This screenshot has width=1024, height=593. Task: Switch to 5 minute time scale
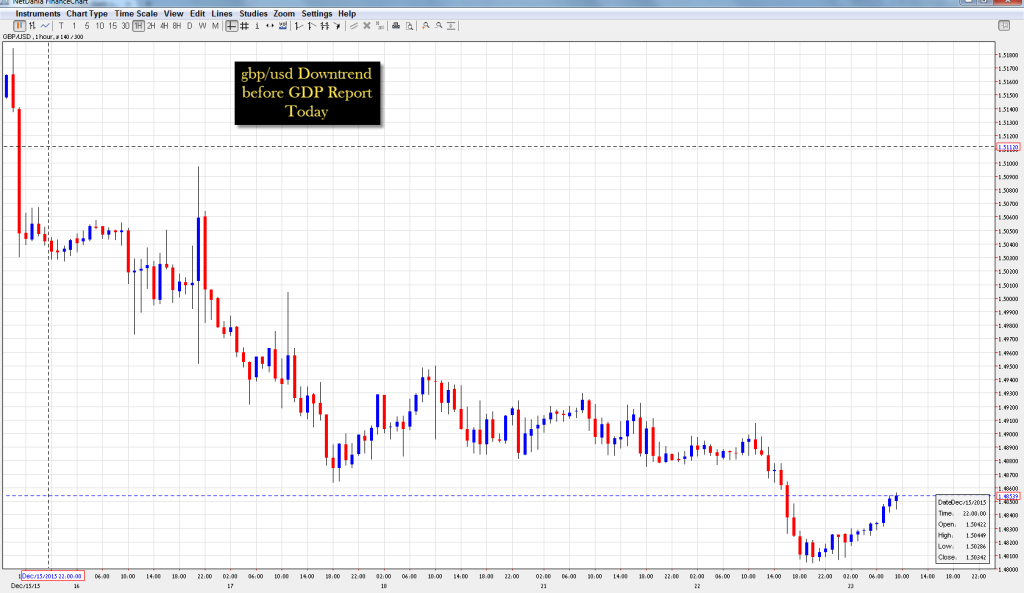tap(87, 26)
